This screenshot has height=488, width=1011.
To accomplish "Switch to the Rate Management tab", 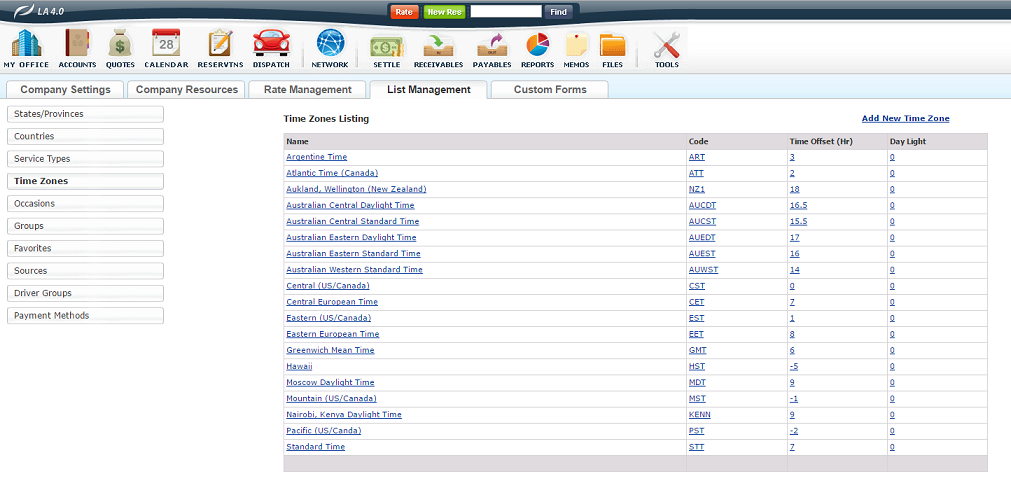I will coord(307,90).
